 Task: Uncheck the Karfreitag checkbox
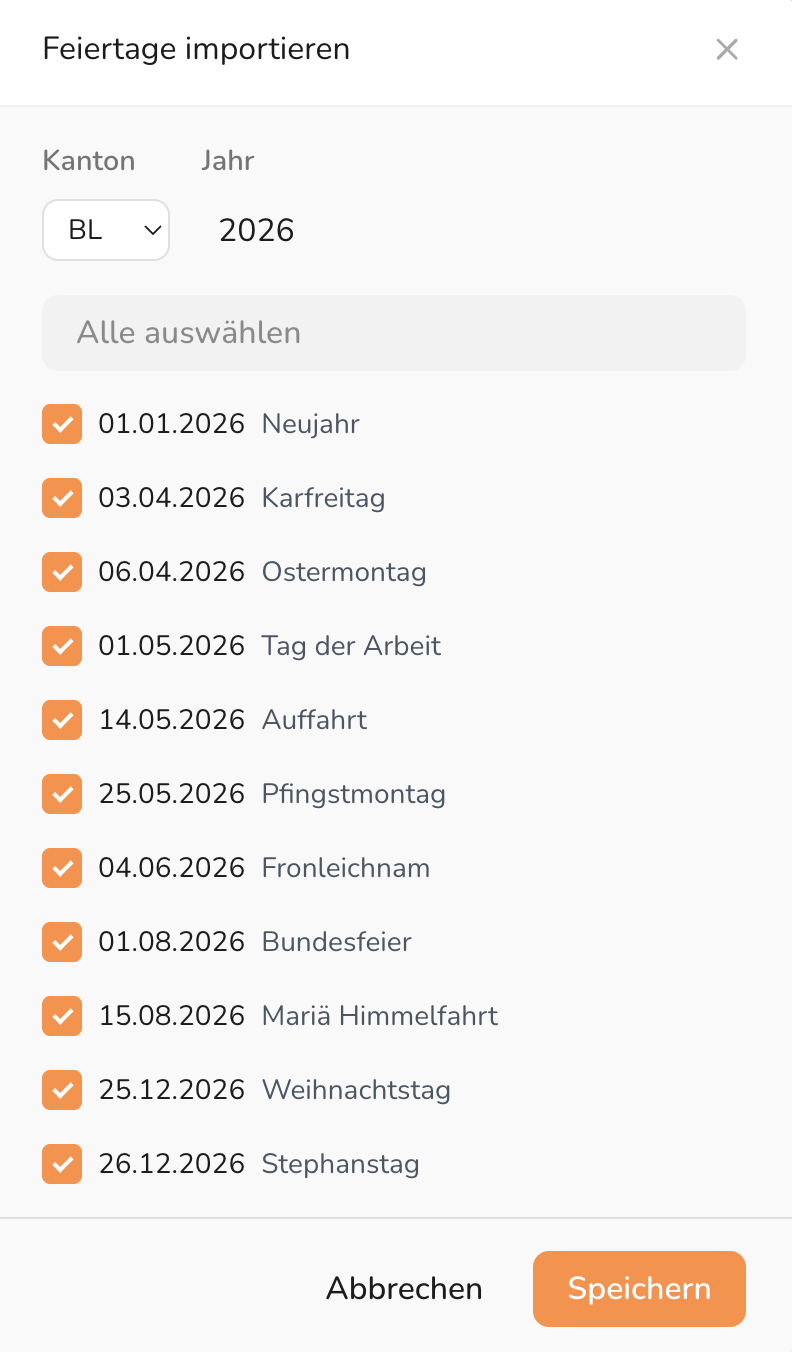click(x=62, y=498)
